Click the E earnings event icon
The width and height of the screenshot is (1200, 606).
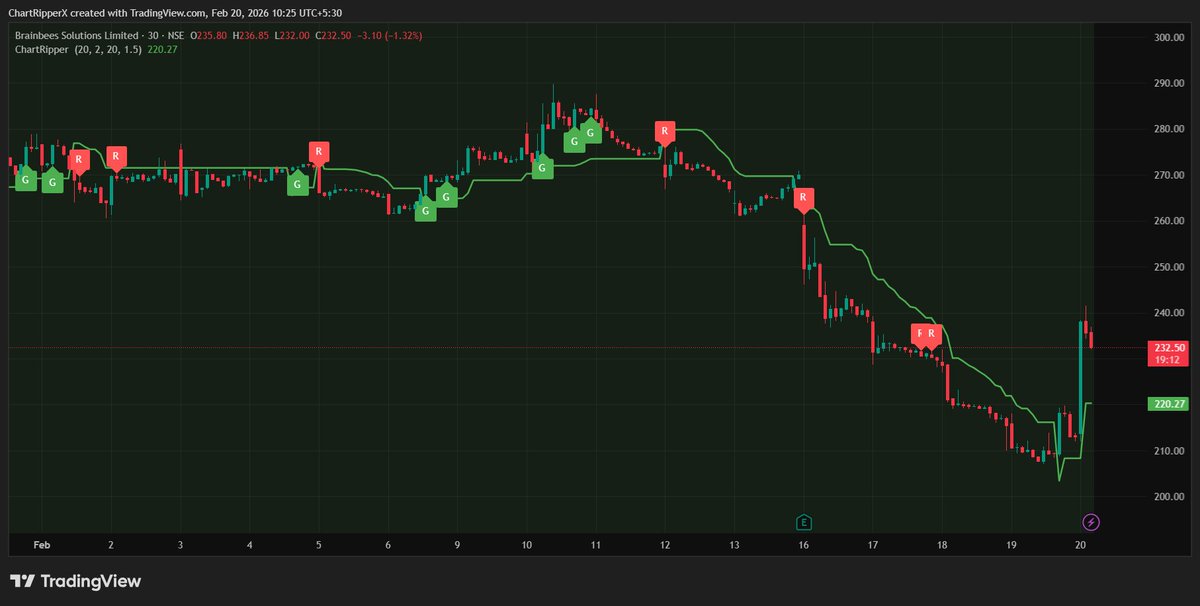(x=803, y=521)
